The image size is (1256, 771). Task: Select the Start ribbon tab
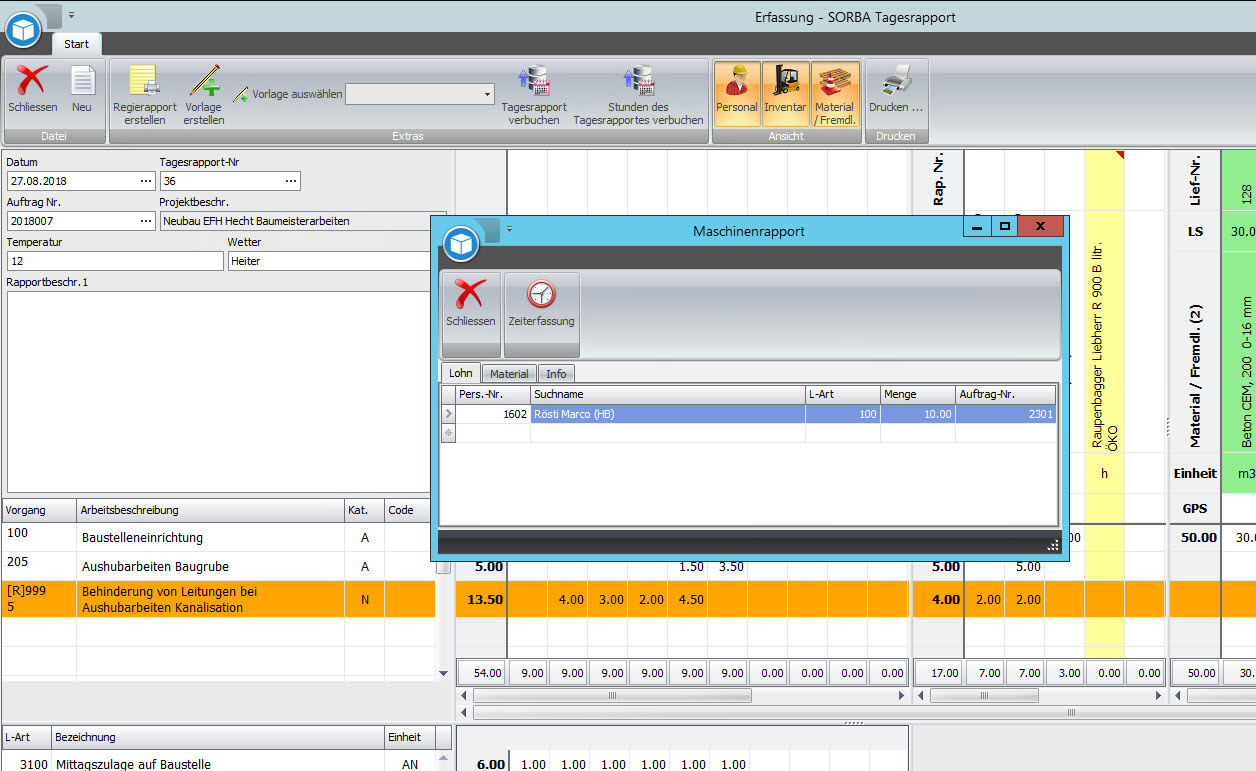(76, 44)
